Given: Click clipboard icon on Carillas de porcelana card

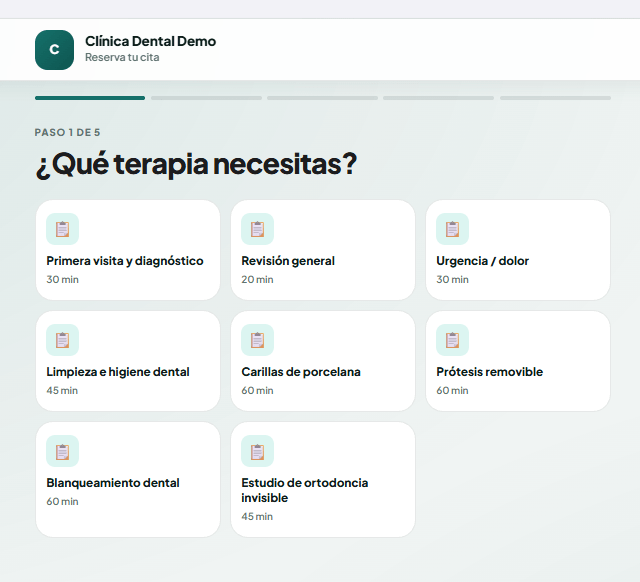Looking at the screenshot, I should (x=258, y=340).
